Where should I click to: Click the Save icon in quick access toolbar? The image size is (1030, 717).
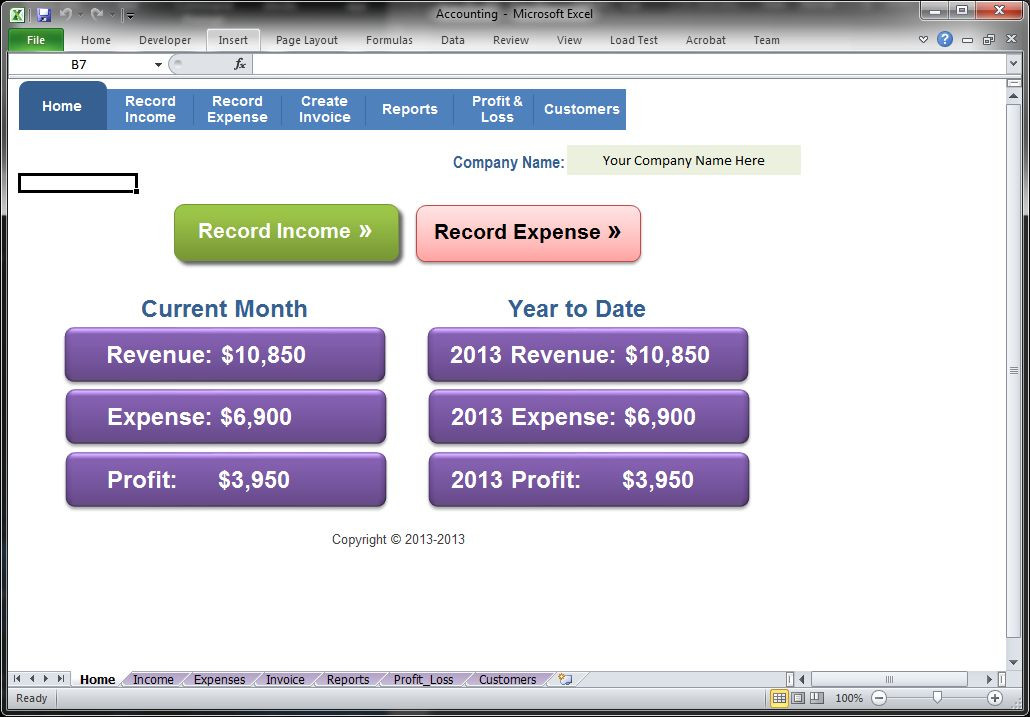(x=43, y=14)
